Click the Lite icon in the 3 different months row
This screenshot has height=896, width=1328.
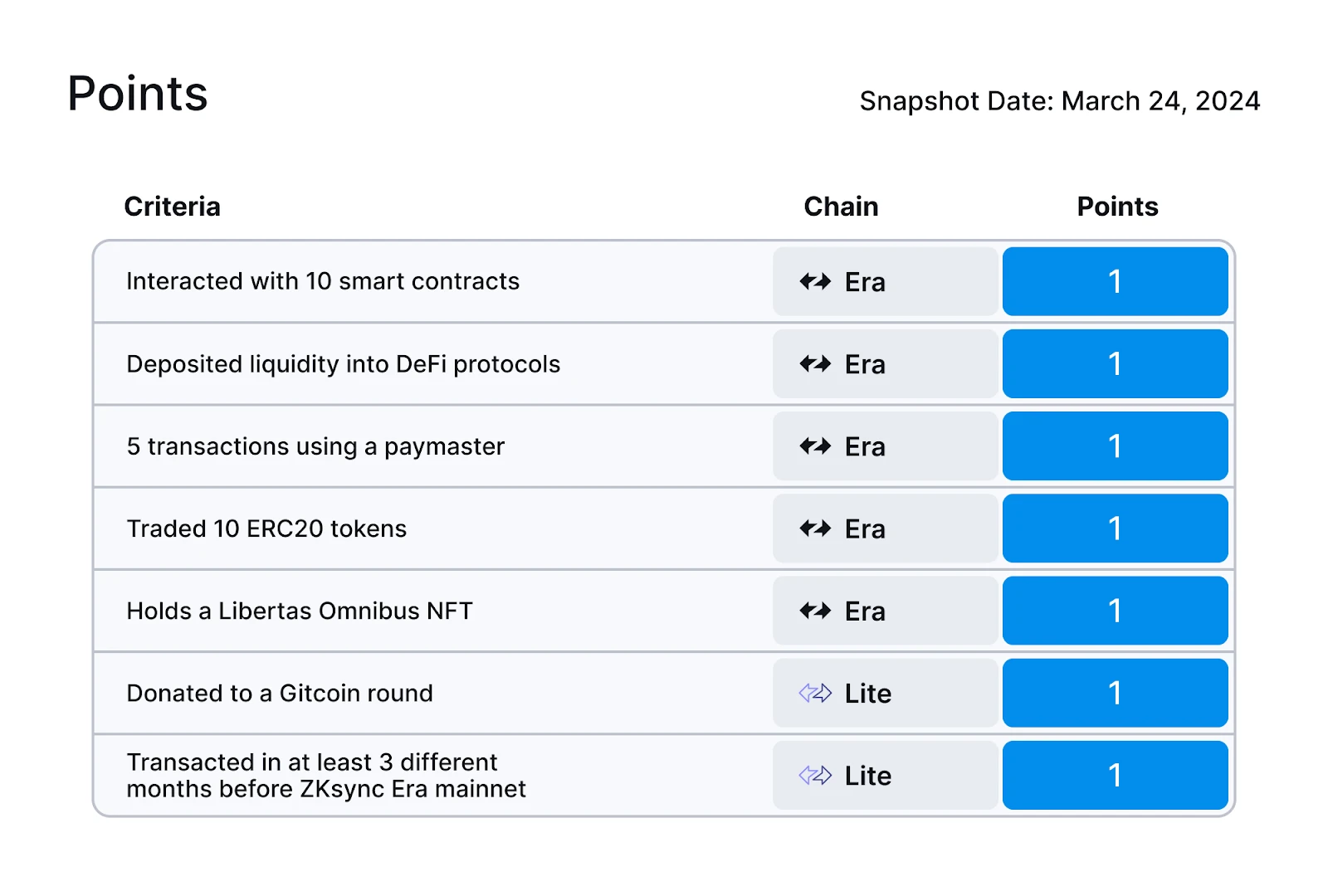(815, 776)
